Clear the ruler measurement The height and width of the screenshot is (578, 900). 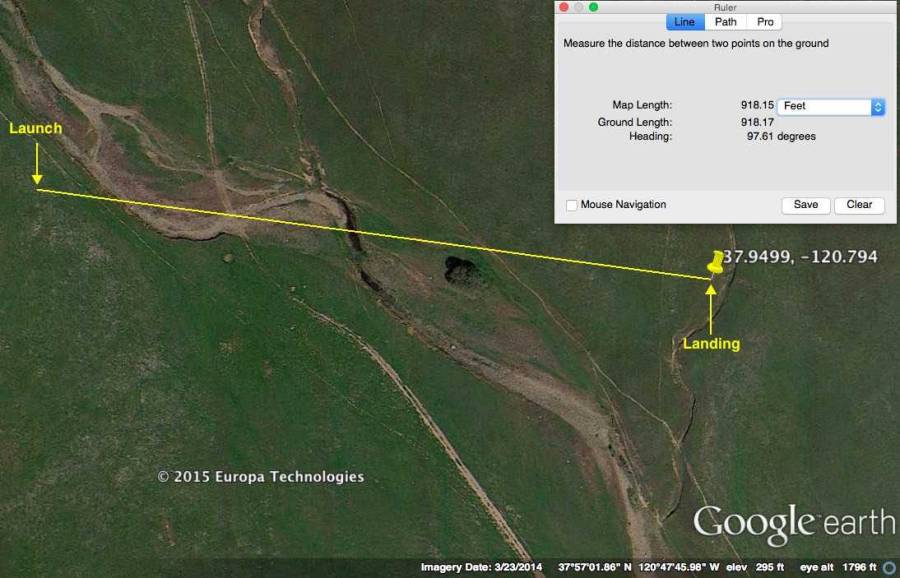click(x=859, y=205)
